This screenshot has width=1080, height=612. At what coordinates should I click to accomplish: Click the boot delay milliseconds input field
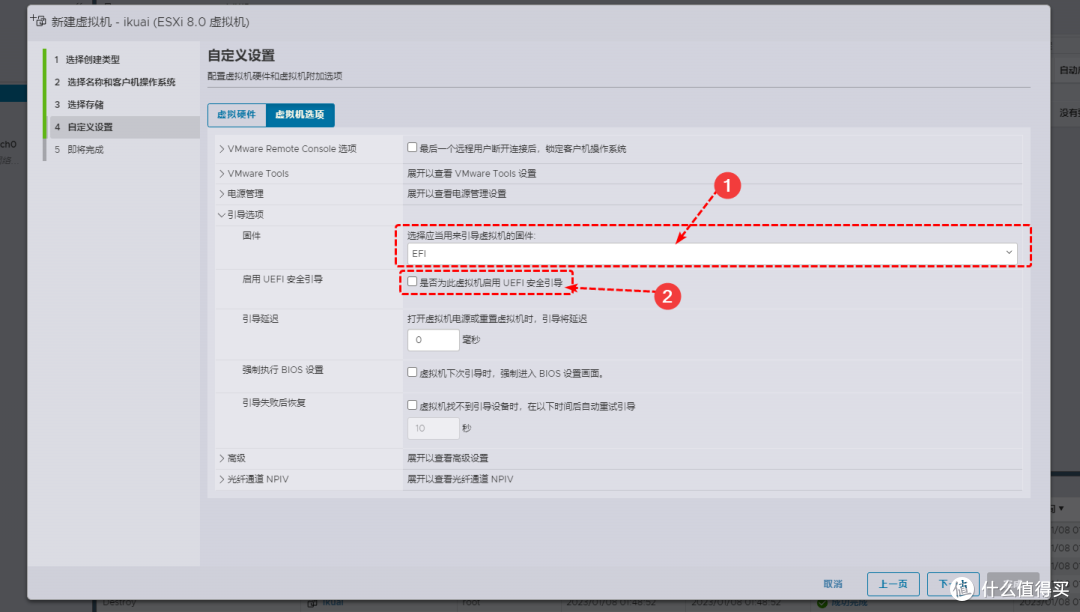point(433,340)
